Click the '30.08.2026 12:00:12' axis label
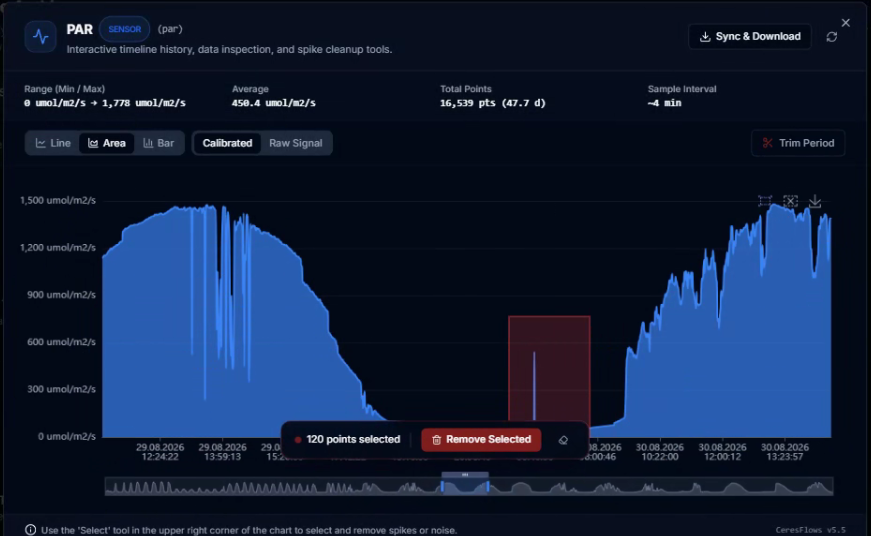 722,452
